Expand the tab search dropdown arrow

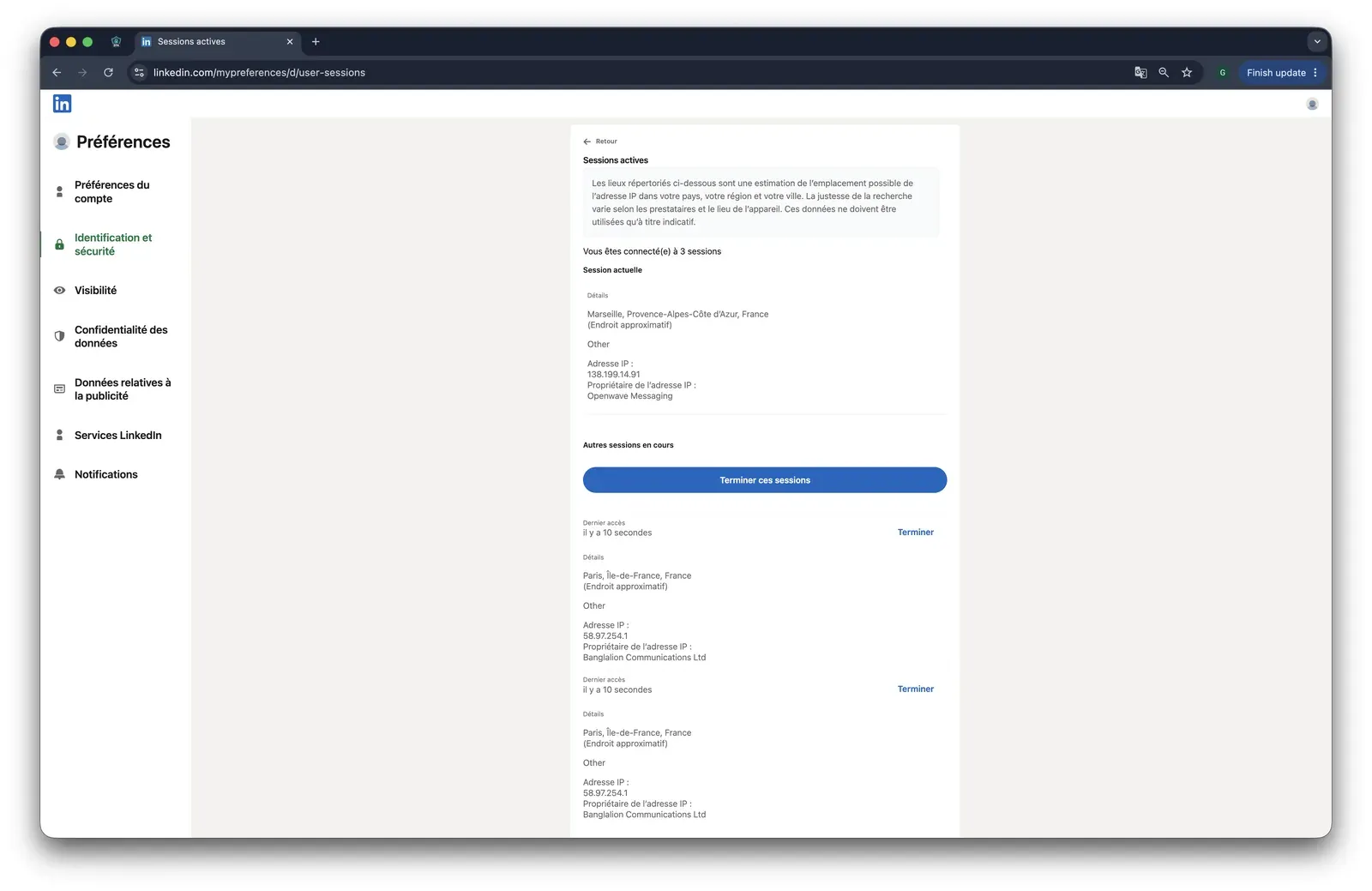point(1317,41)
